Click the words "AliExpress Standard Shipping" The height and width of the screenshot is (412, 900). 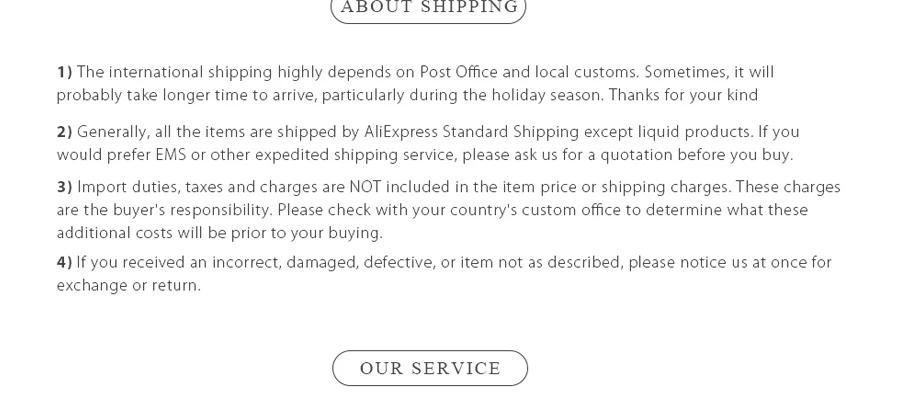pyautogui.click(x=471, y=133)
